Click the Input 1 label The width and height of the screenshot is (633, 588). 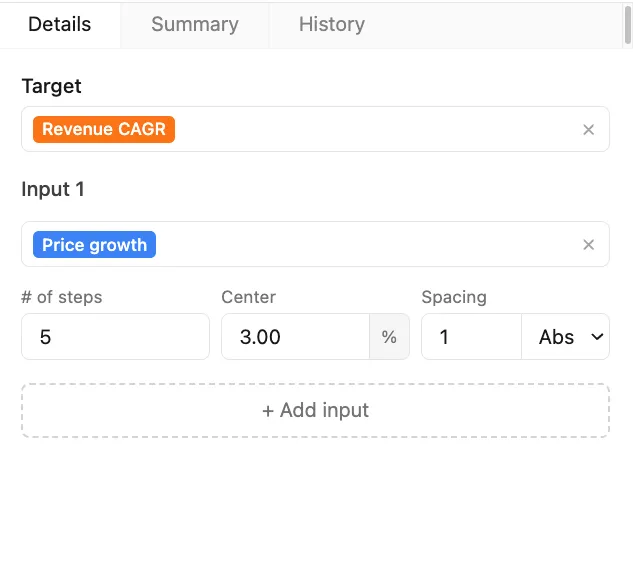click(x=53, y=189)
